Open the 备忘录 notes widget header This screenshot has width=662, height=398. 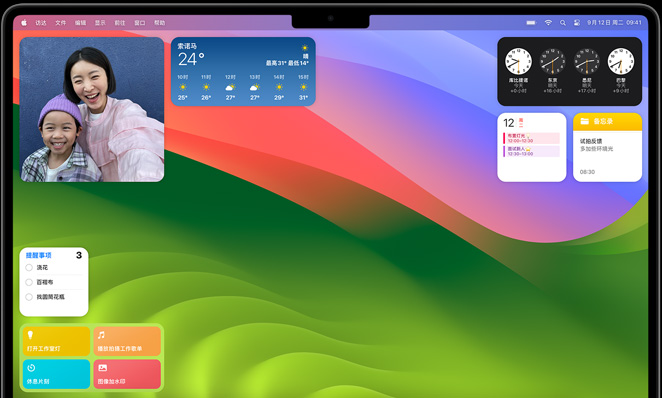pyautogui.click(x=607, y=122)
